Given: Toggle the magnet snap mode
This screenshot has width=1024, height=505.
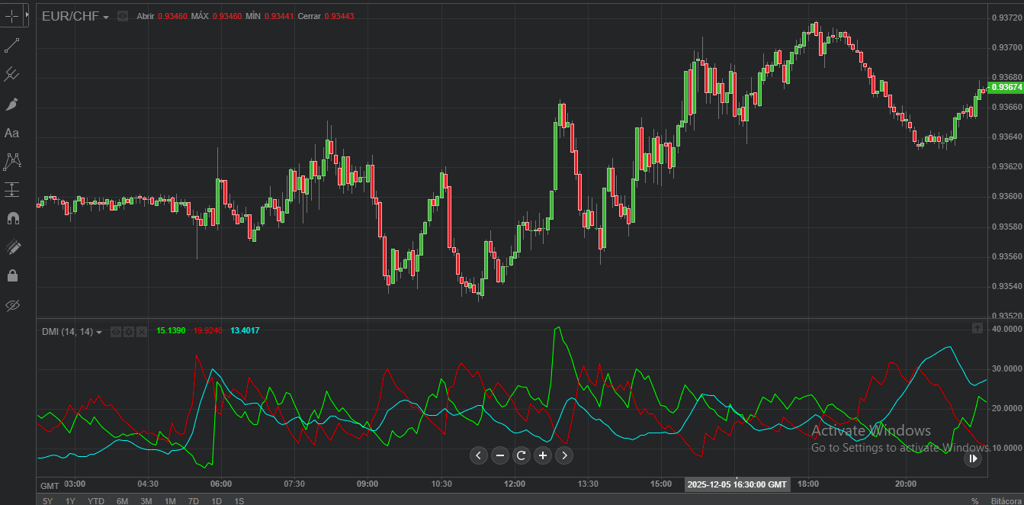Looking at the screenshot, I should point(12,218).
